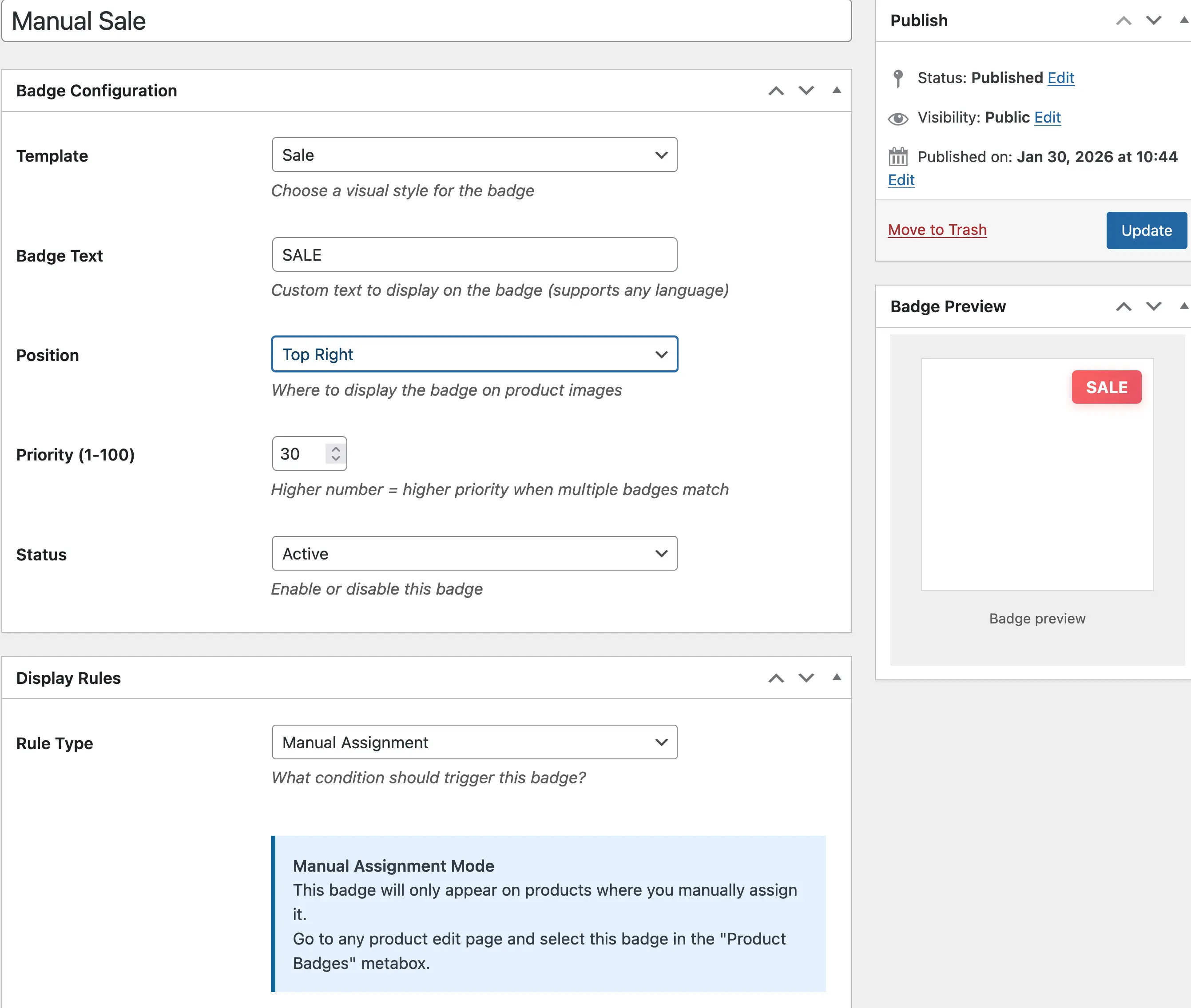Move Badge Configuration panel up

coord(775,91)
